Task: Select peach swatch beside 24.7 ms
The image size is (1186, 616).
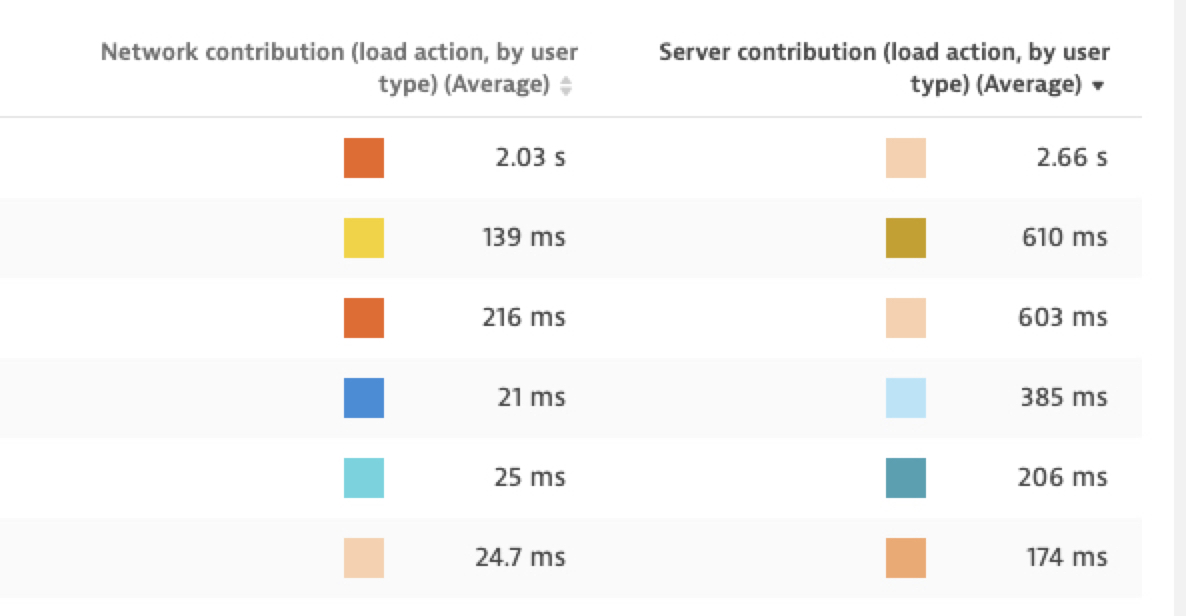Action: click(364, 558)
